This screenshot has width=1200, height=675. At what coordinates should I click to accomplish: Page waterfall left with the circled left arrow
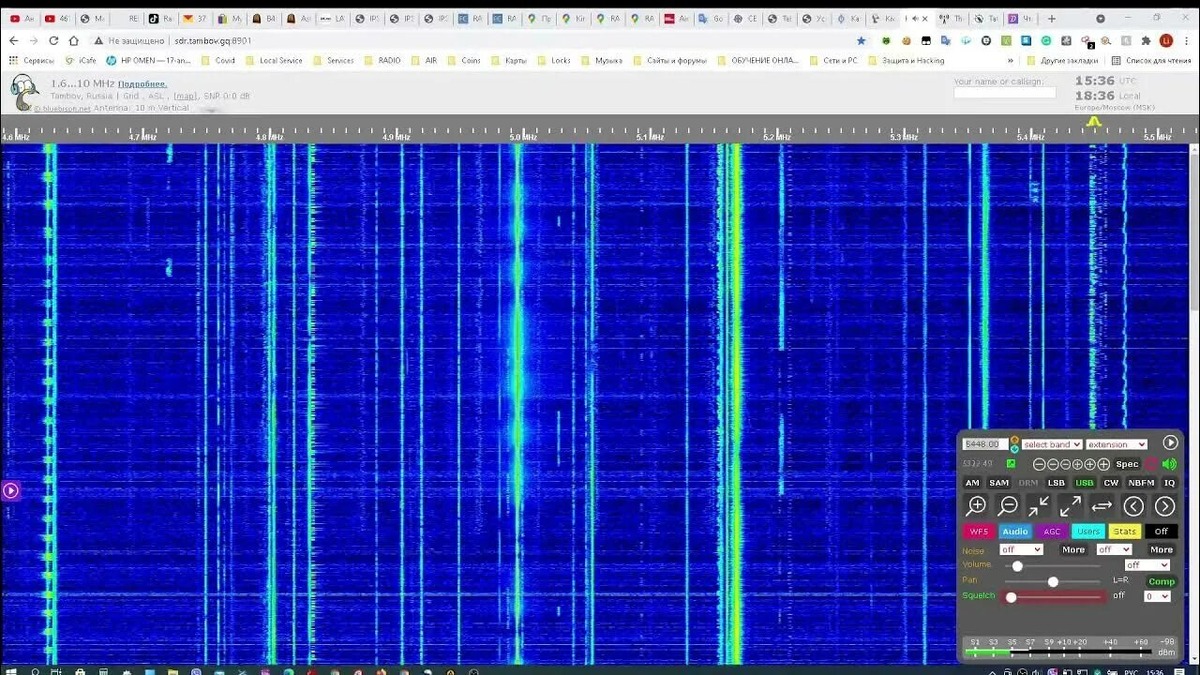click(1133, 506)
